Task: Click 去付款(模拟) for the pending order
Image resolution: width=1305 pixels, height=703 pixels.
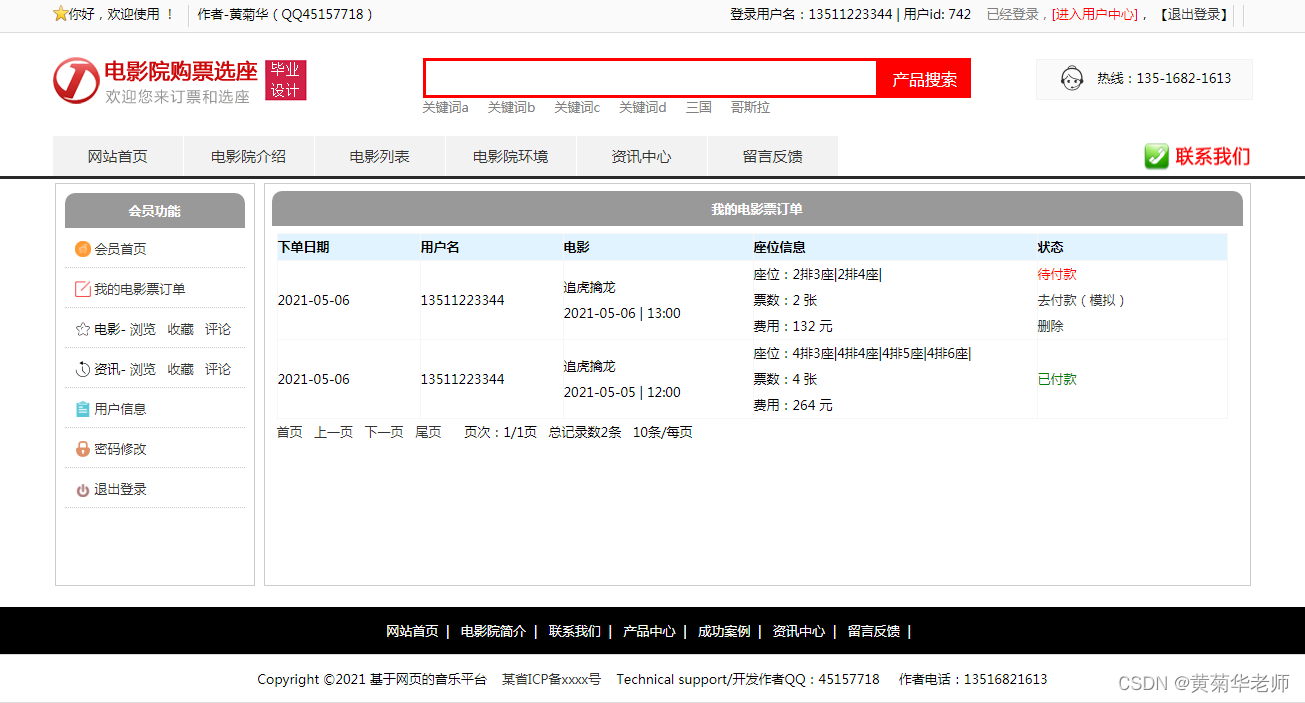Action: pyautogui.click(x=1082, y=300)
